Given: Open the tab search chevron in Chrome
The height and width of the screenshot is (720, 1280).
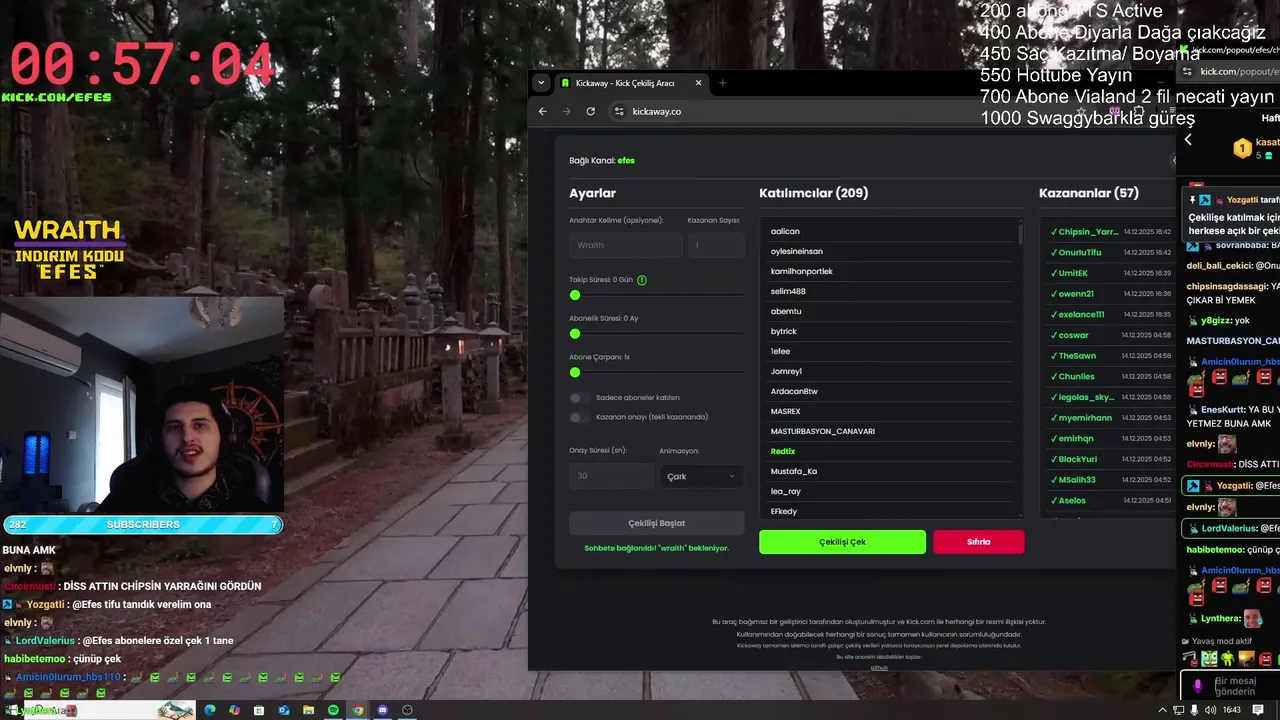Looking at the screenshot, I should tap(541, 83).
